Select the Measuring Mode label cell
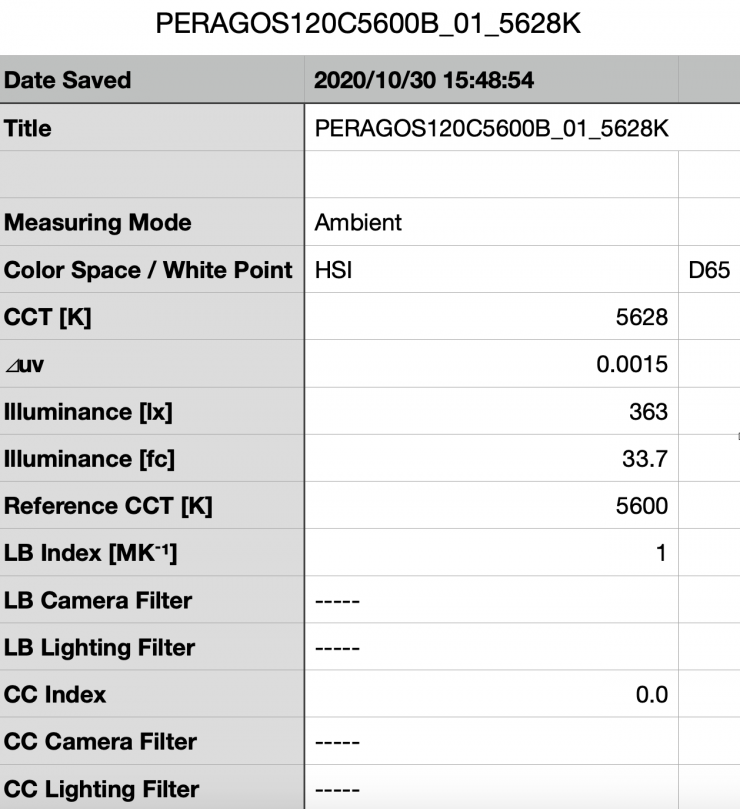The width and height of the screenshot is (740, 809). point(150,222)
